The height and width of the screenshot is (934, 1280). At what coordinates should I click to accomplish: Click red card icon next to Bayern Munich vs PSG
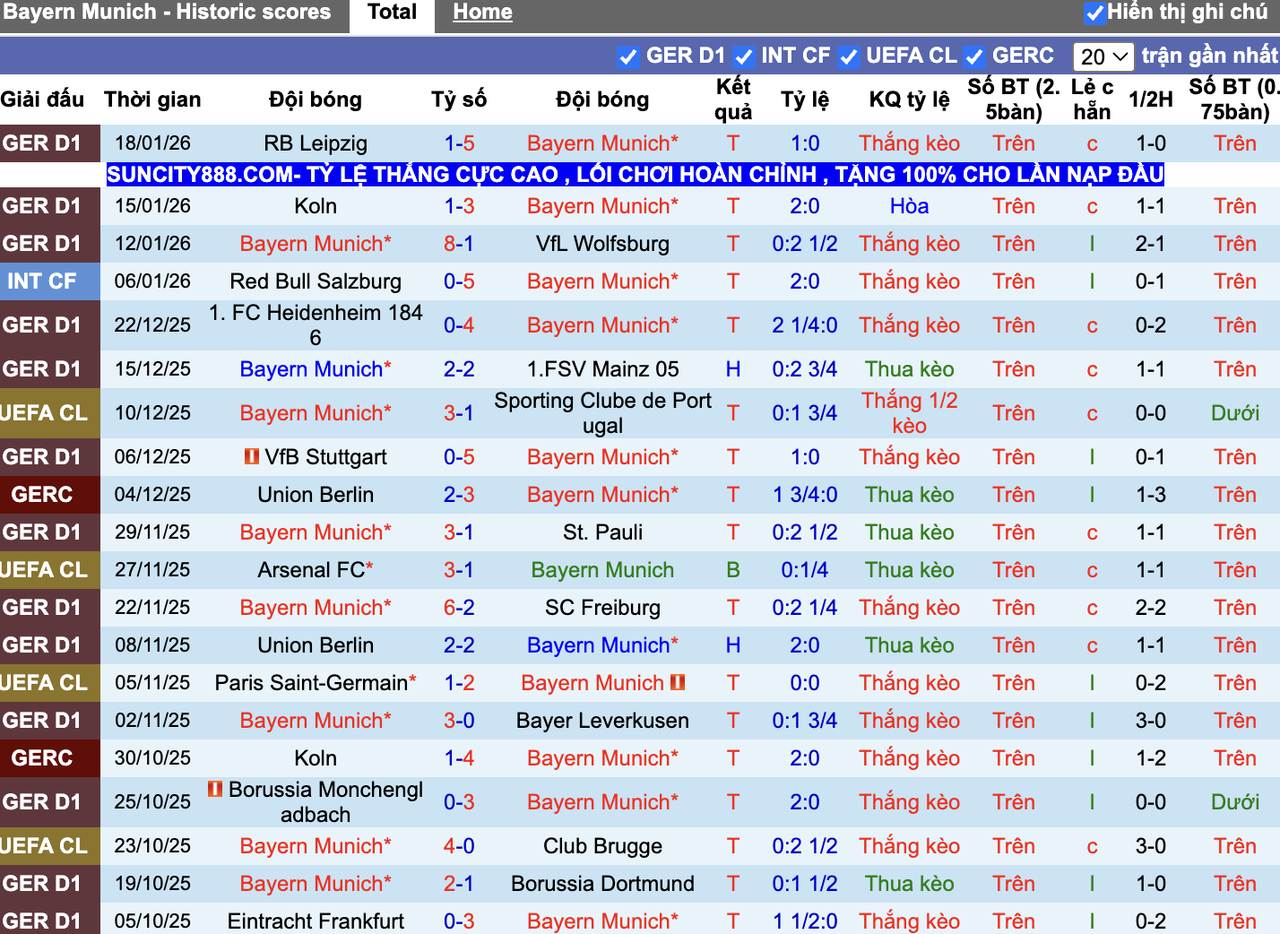(678, 683)
